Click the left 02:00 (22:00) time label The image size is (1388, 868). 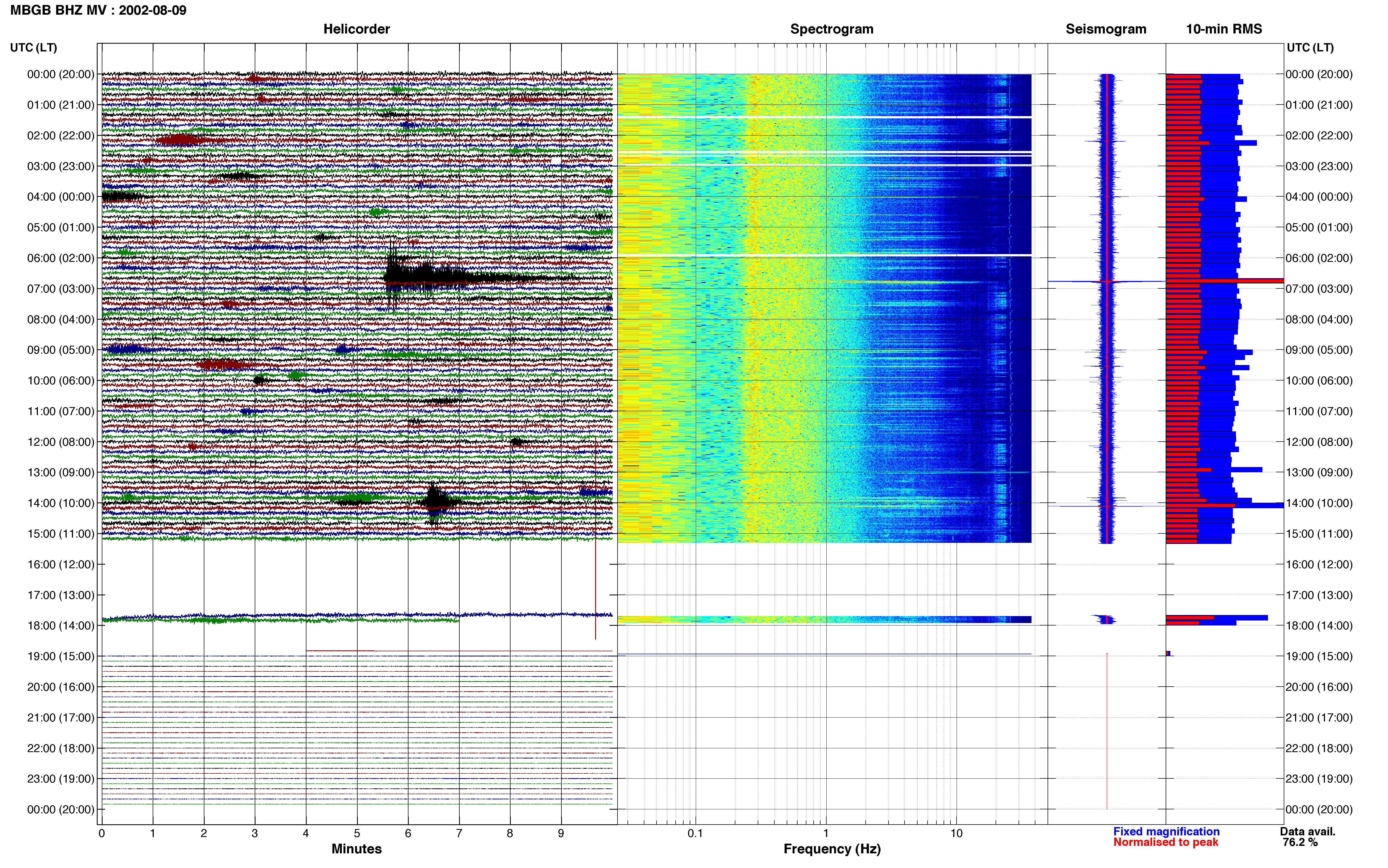[x=61, y=135]
